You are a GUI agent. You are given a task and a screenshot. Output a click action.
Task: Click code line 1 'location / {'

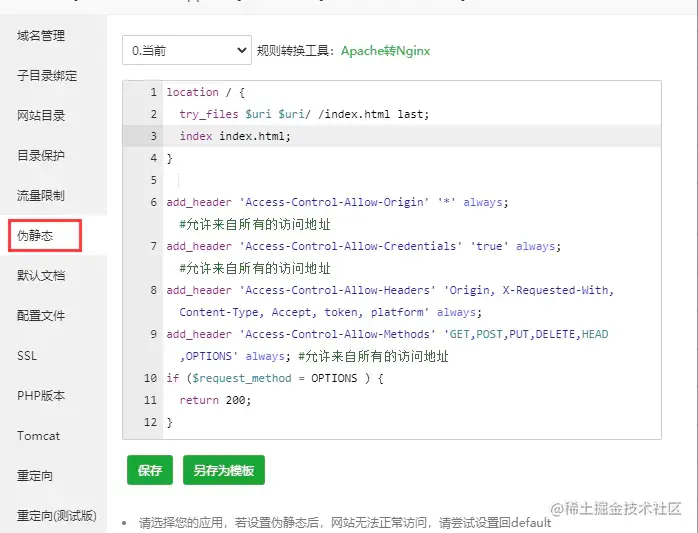coord(206,92)
